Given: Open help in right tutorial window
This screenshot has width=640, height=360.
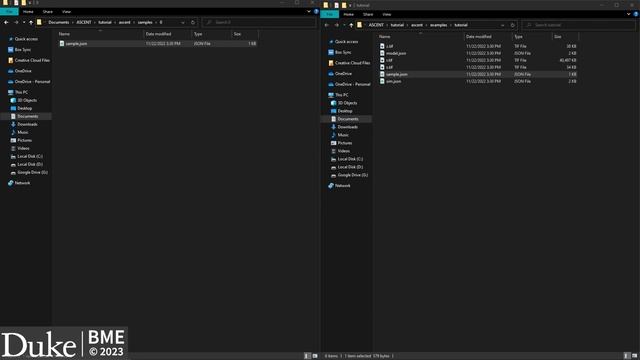Looking at the screenshot, I should coord(636,14).
